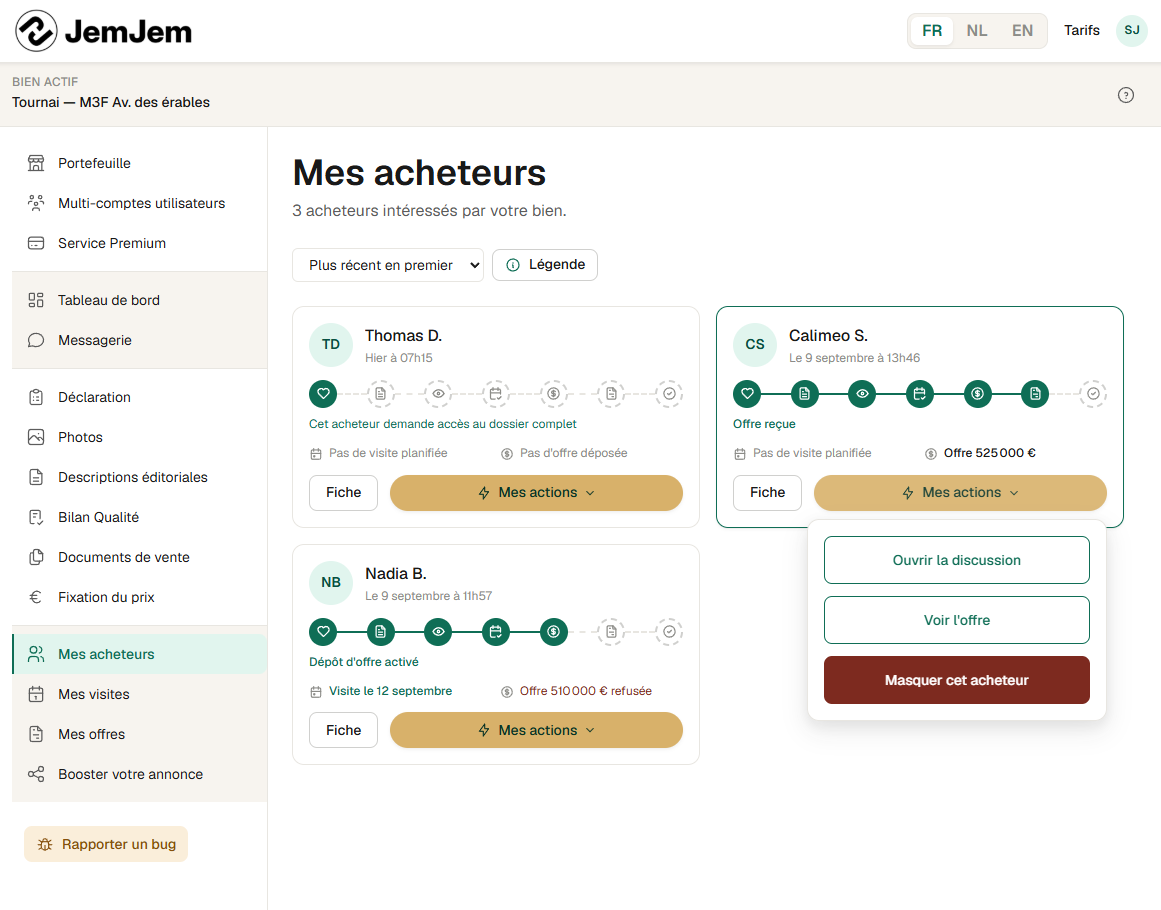Open Fiche for Calimeo S.
The height and width of the screenshot is (910, 1161).
(x=767, y=492)
